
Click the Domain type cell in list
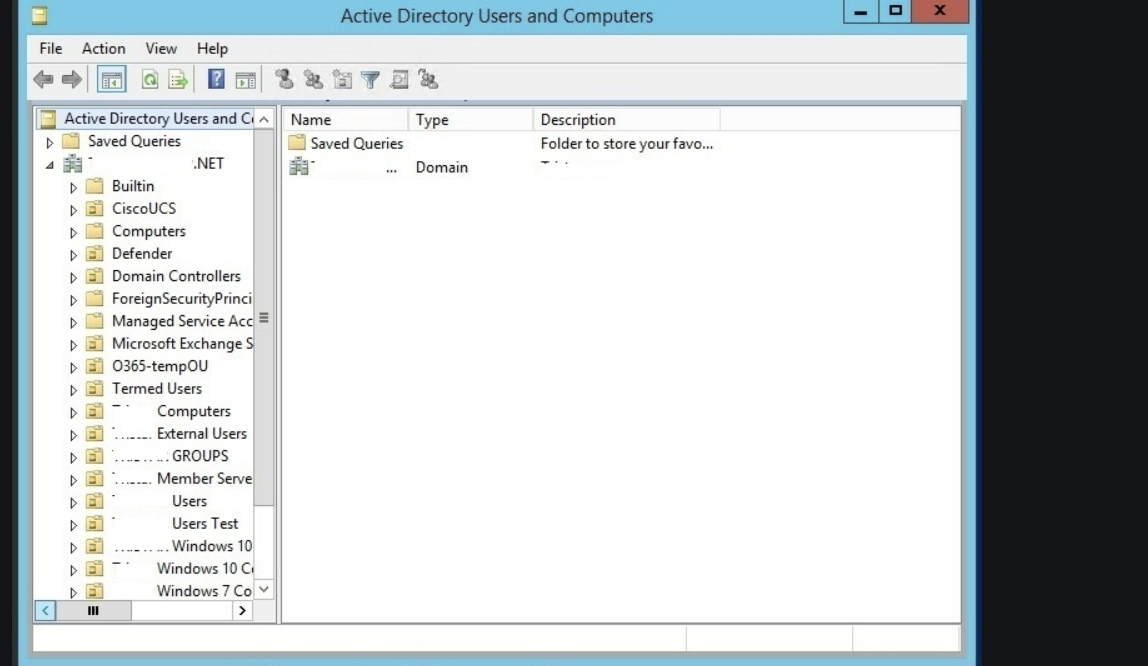pos(441,167)
